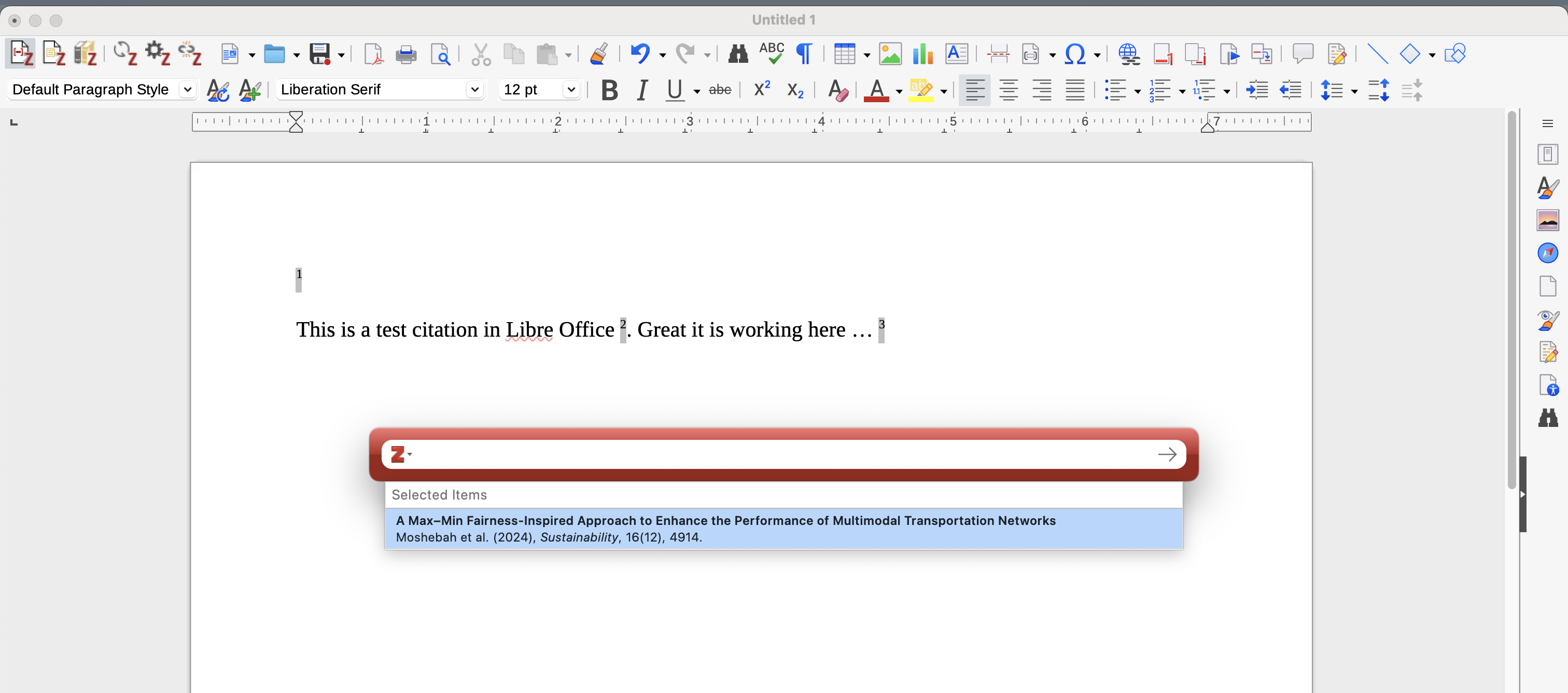Open Zotero Document Preferences gear icon
1568x693 pixels.
158,53
